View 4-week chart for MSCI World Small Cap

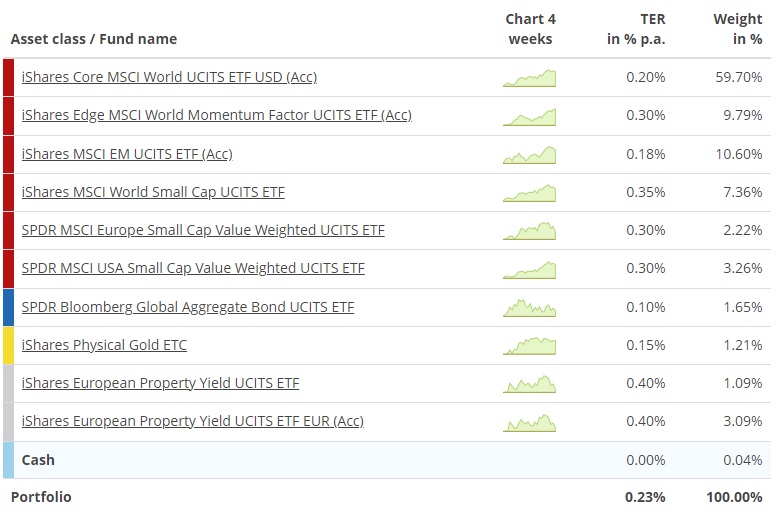(529, 193)
